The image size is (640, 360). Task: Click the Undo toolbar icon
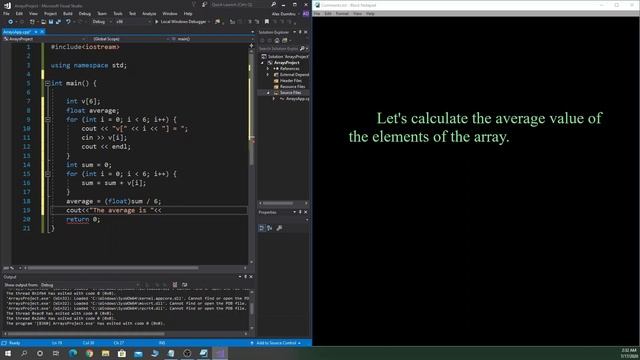point(68,22)
